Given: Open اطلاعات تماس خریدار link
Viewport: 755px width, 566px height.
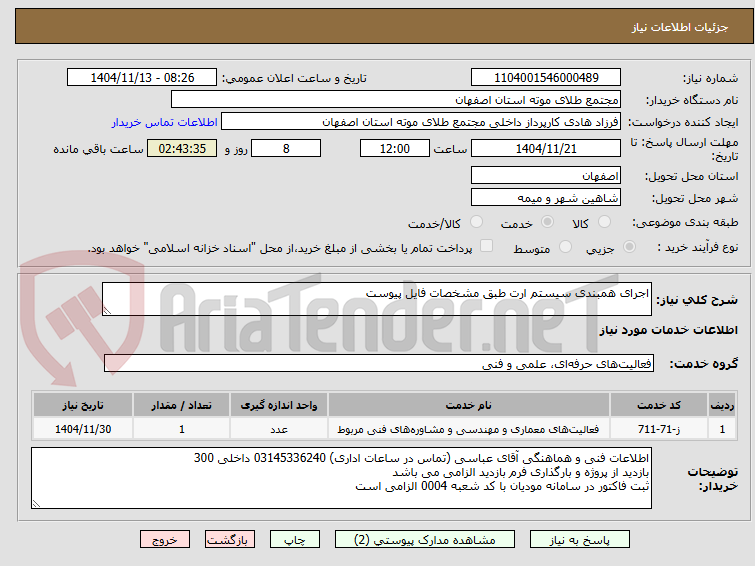Looking at the screenshot, I should pos(165,122).
